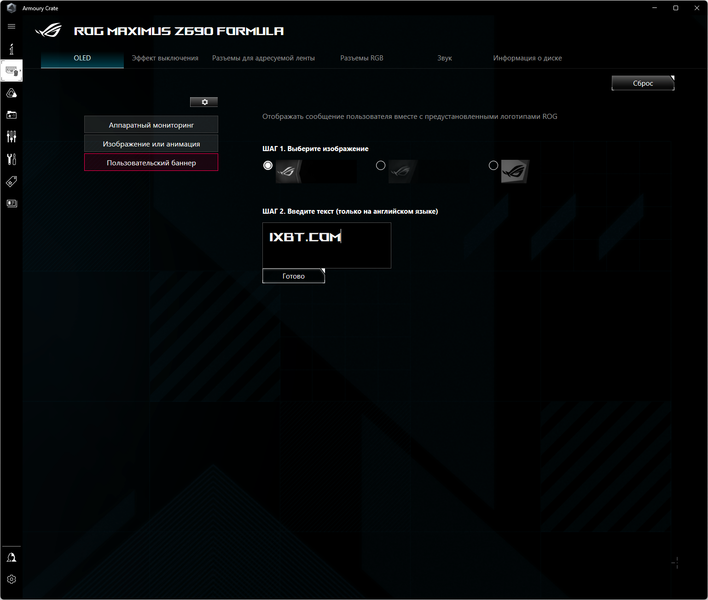Open the News sidebar icon
This screenshot has width=708, height=600.
pyautogui.click(x=11, y=204)
